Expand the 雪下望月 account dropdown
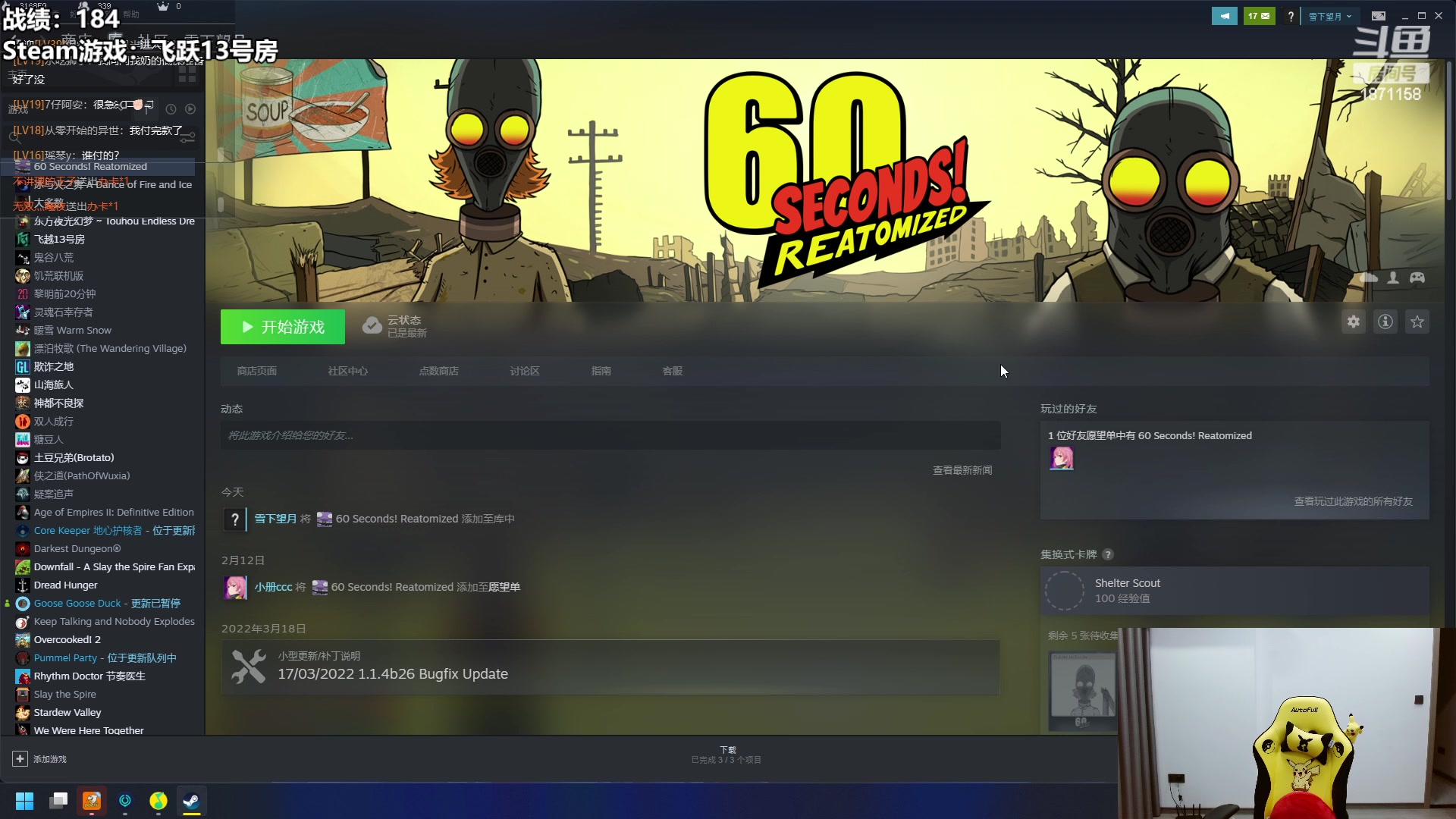 pos(1330,16)
